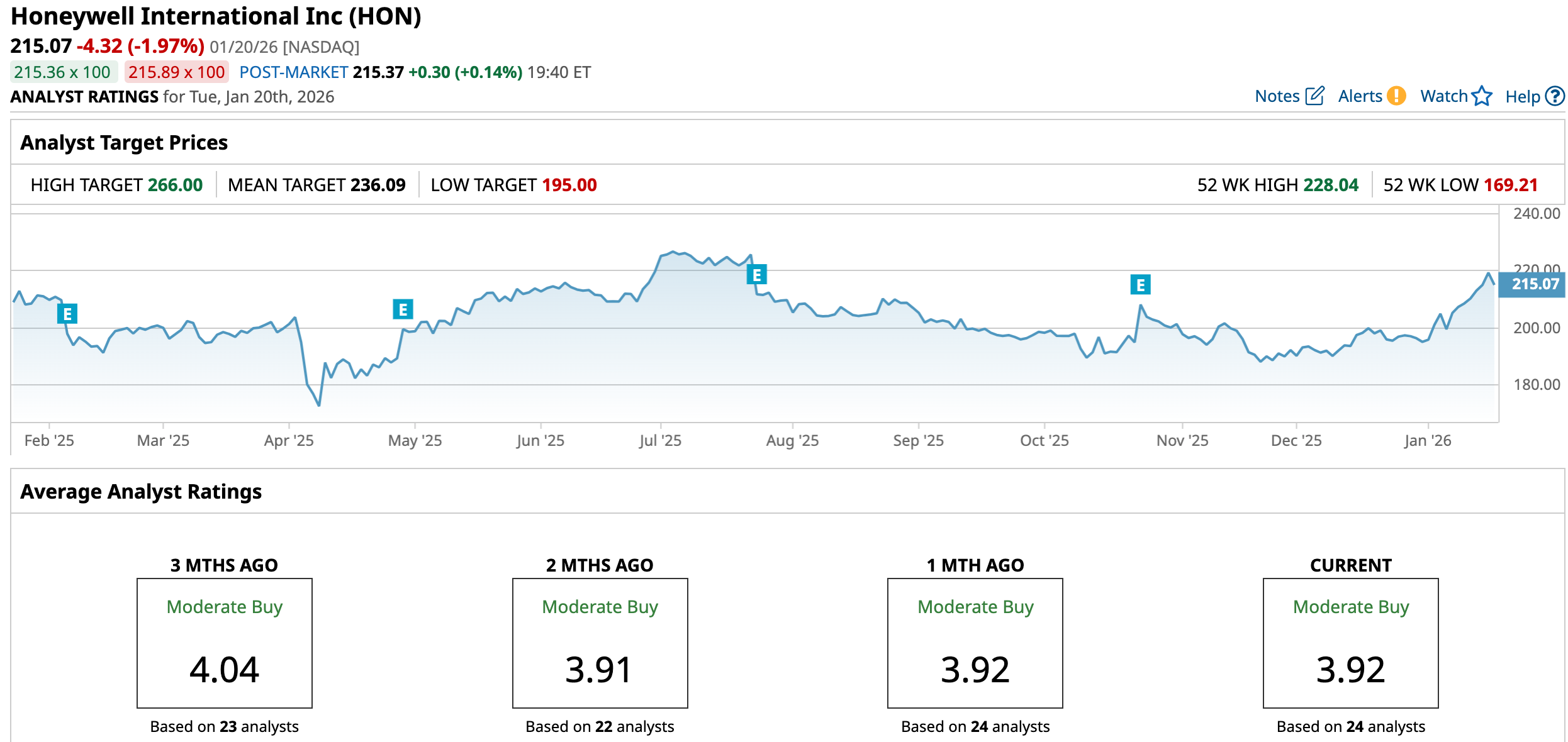Click the Watch star icon
Image resolution: width=1568 pixels, height=742 pixels.
[1482, 96]
